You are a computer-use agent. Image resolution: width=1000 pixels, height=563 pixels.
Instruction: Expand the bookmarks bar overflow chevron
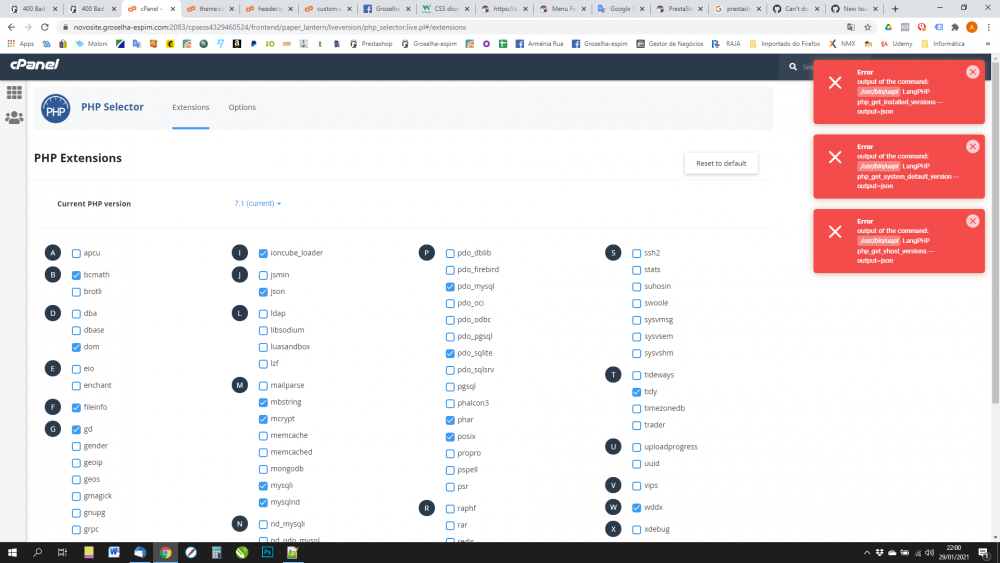coord(988,44)
